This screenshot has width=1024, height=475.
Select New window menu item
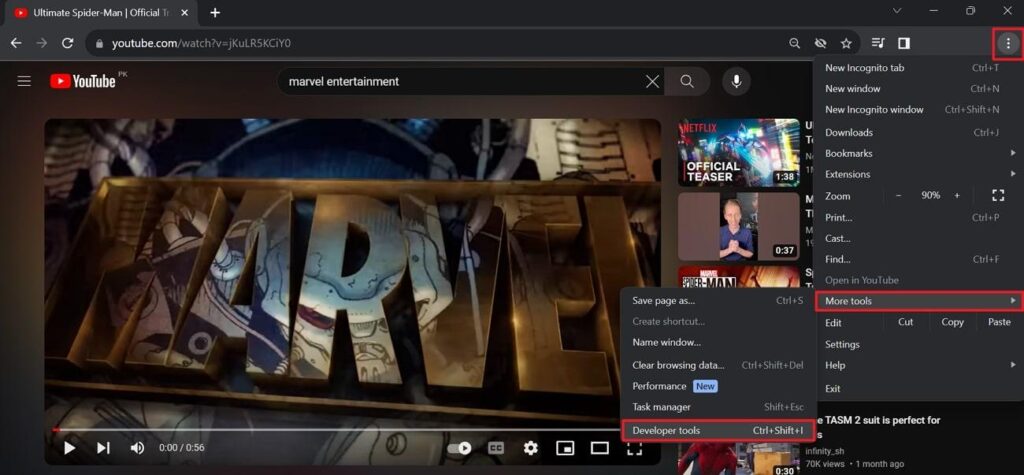(x=919, y=88)
